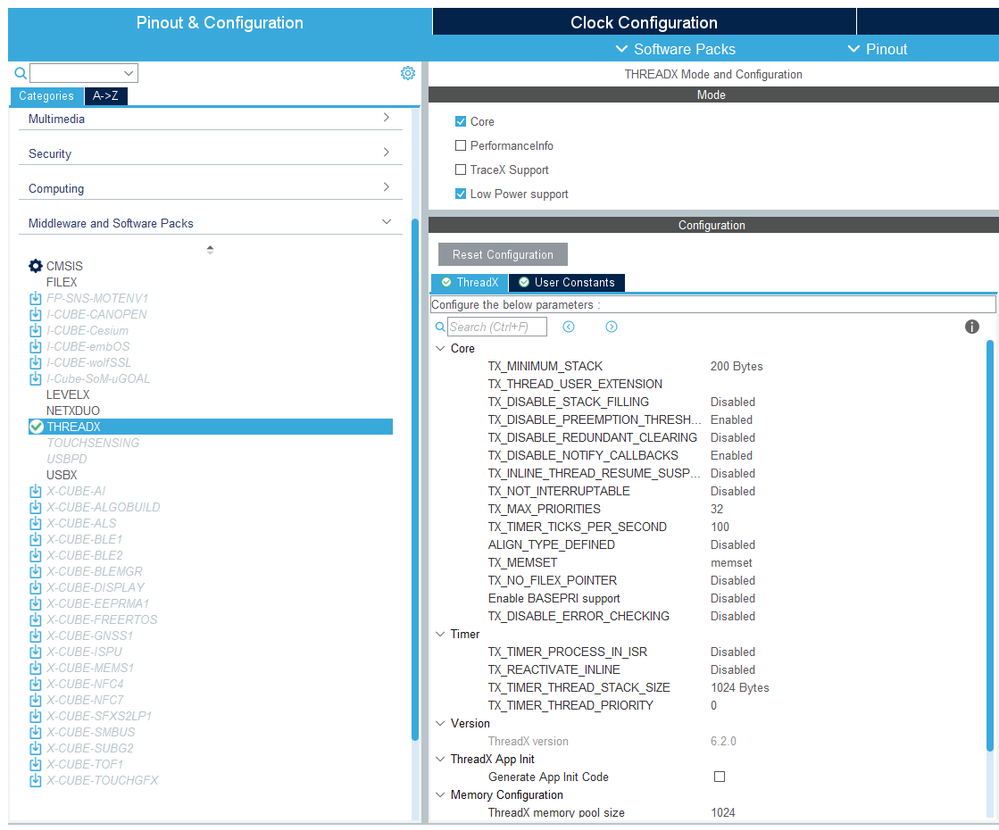999x830 pixels.
Task: Go to previous search result arrow
Action: click(x=569, y=327)
